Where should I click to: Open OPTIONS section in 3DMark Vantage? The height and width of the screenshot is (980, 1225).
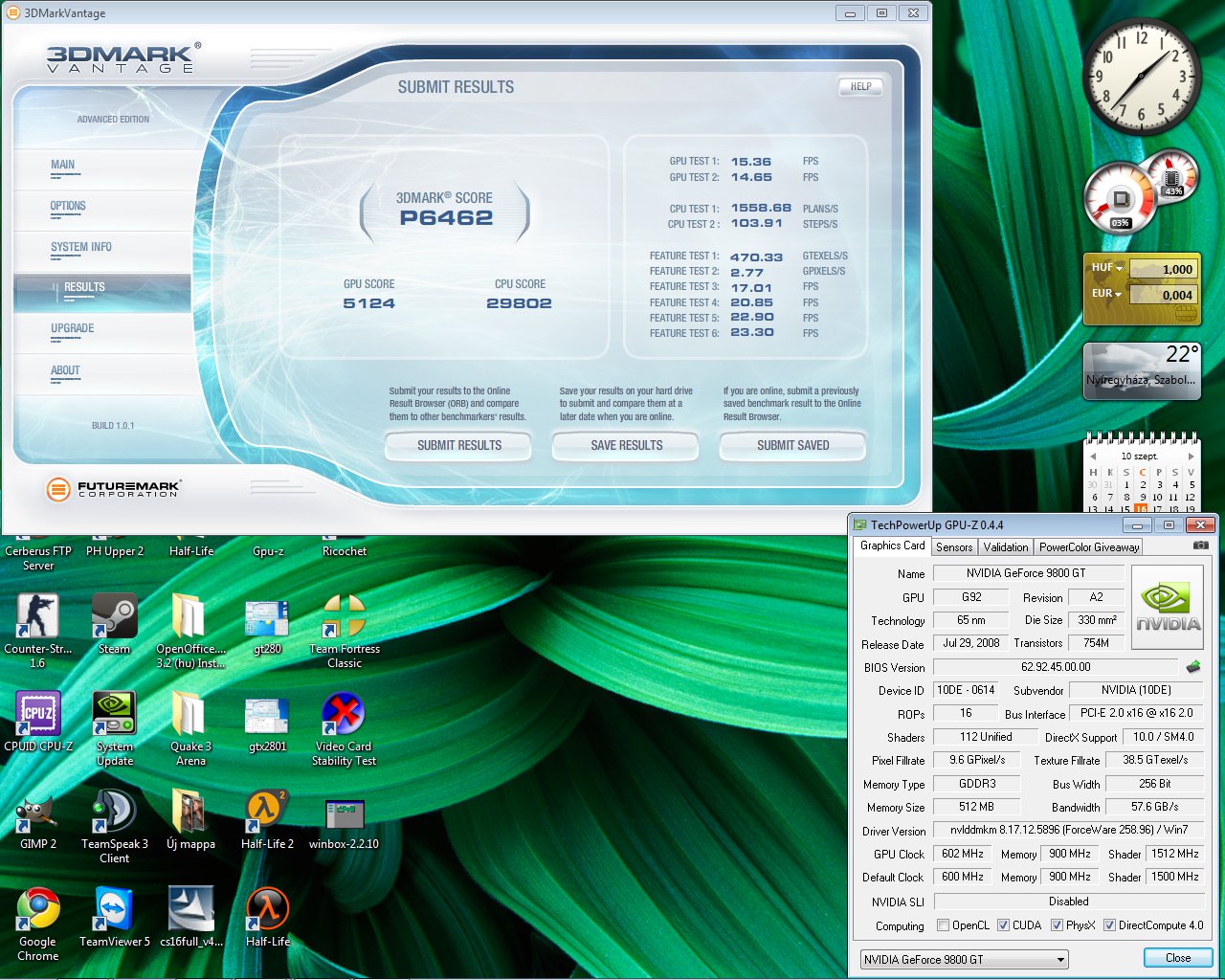(x=102, y=210)
